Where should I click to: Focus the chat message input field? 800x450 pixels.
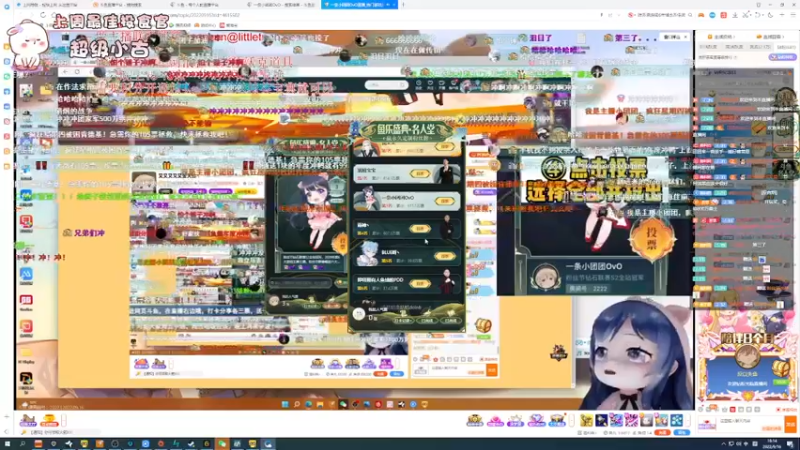pyautogui.click(x=750, y=424)
